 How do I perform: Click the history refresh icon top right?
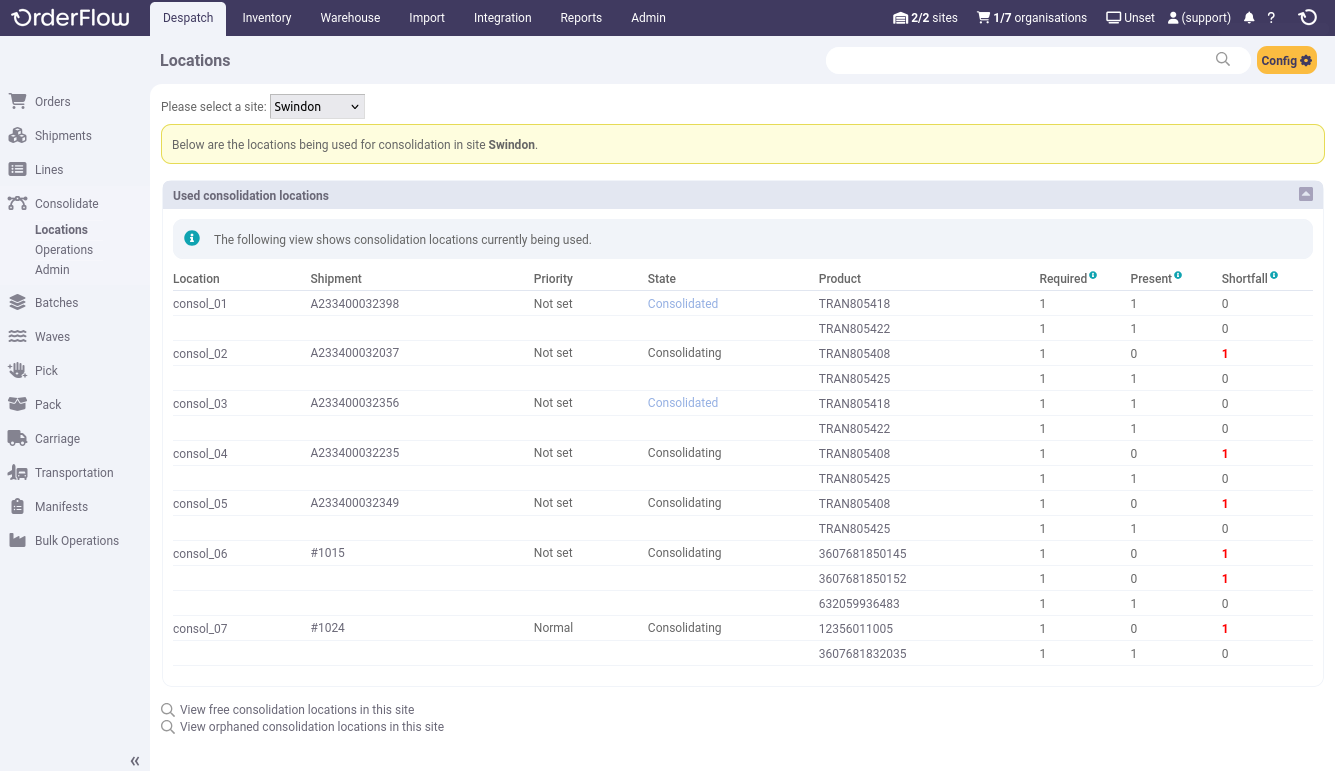1307,18
